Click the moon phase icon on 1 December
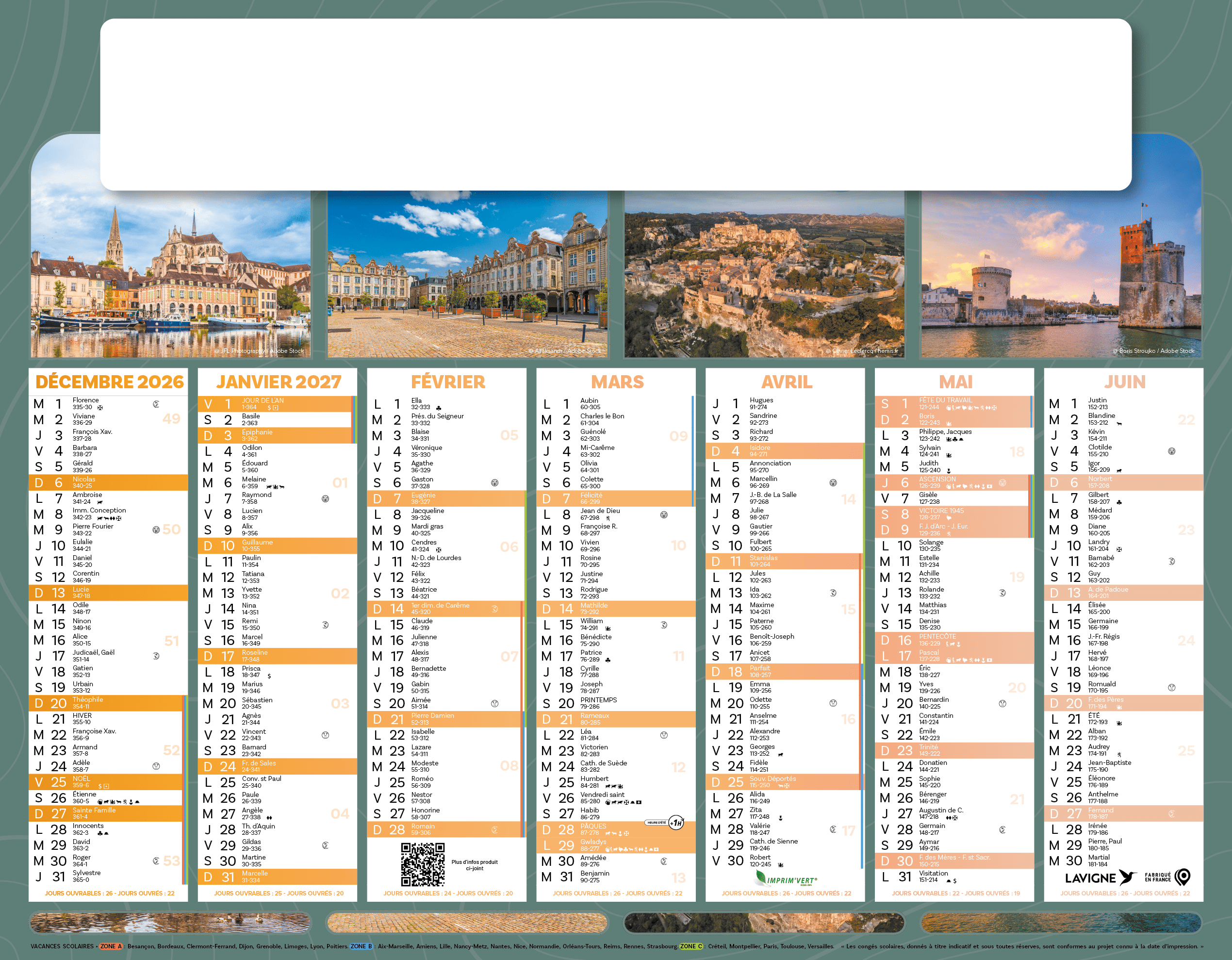This screenshot has width=1232, height=960. [156, 404]
